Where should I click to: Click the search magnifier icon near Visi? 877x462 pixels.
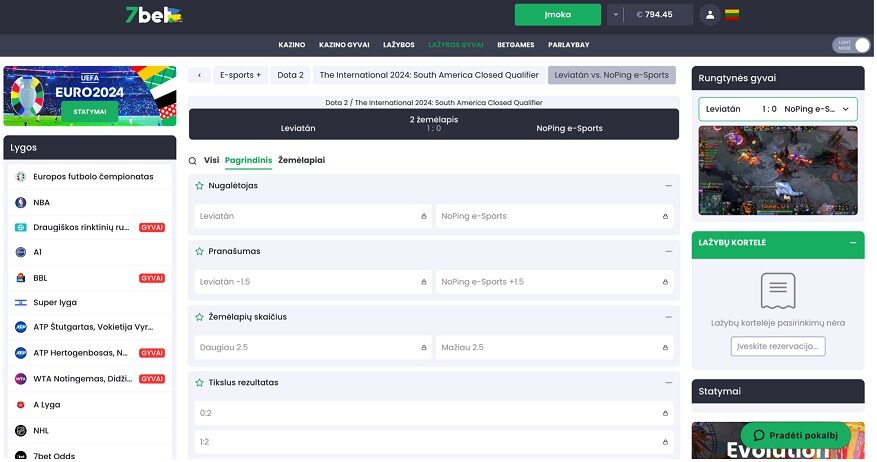tap(192, 161)
